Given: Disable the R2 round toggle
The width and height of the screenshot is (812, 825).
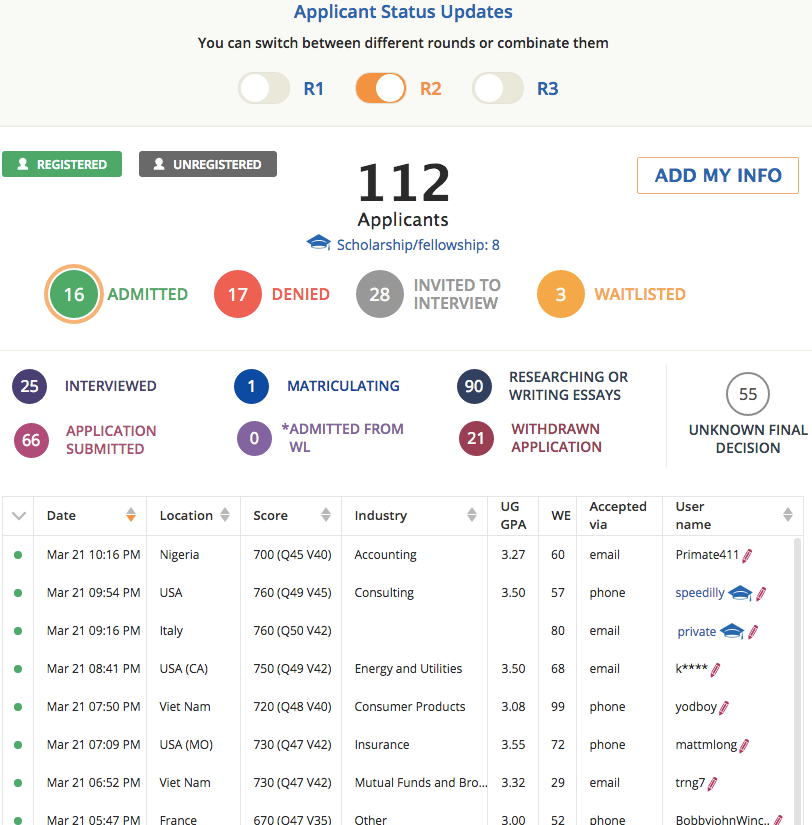Looking at the screenshot, I should coord(381,88).
